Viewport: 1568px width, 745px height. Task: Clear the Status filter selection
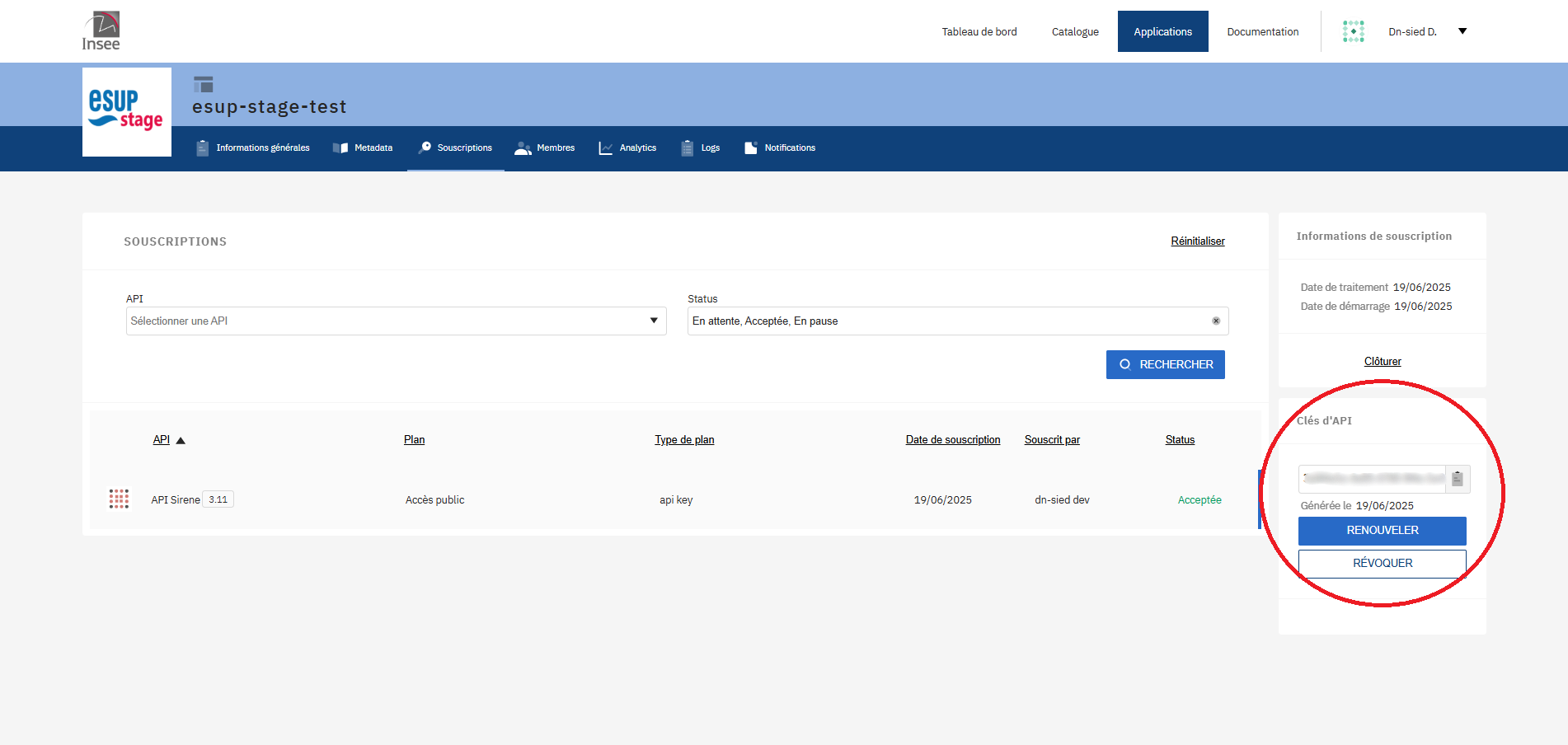1215,321
